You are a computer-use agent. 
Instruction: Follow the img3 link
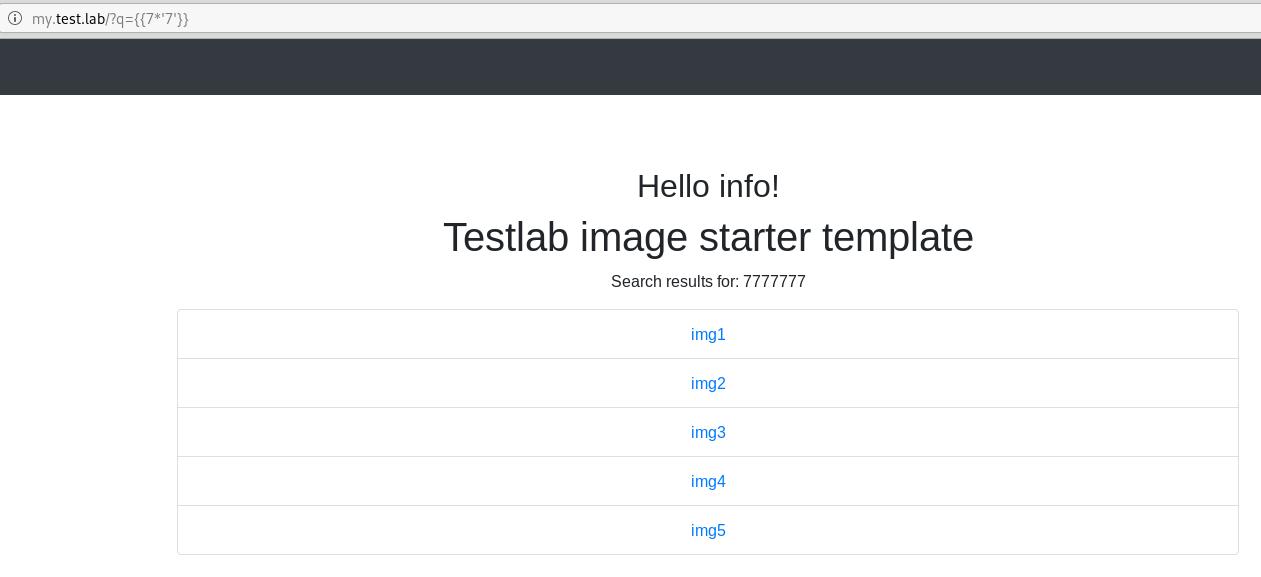pyautogui.click(x=708, y=433)
